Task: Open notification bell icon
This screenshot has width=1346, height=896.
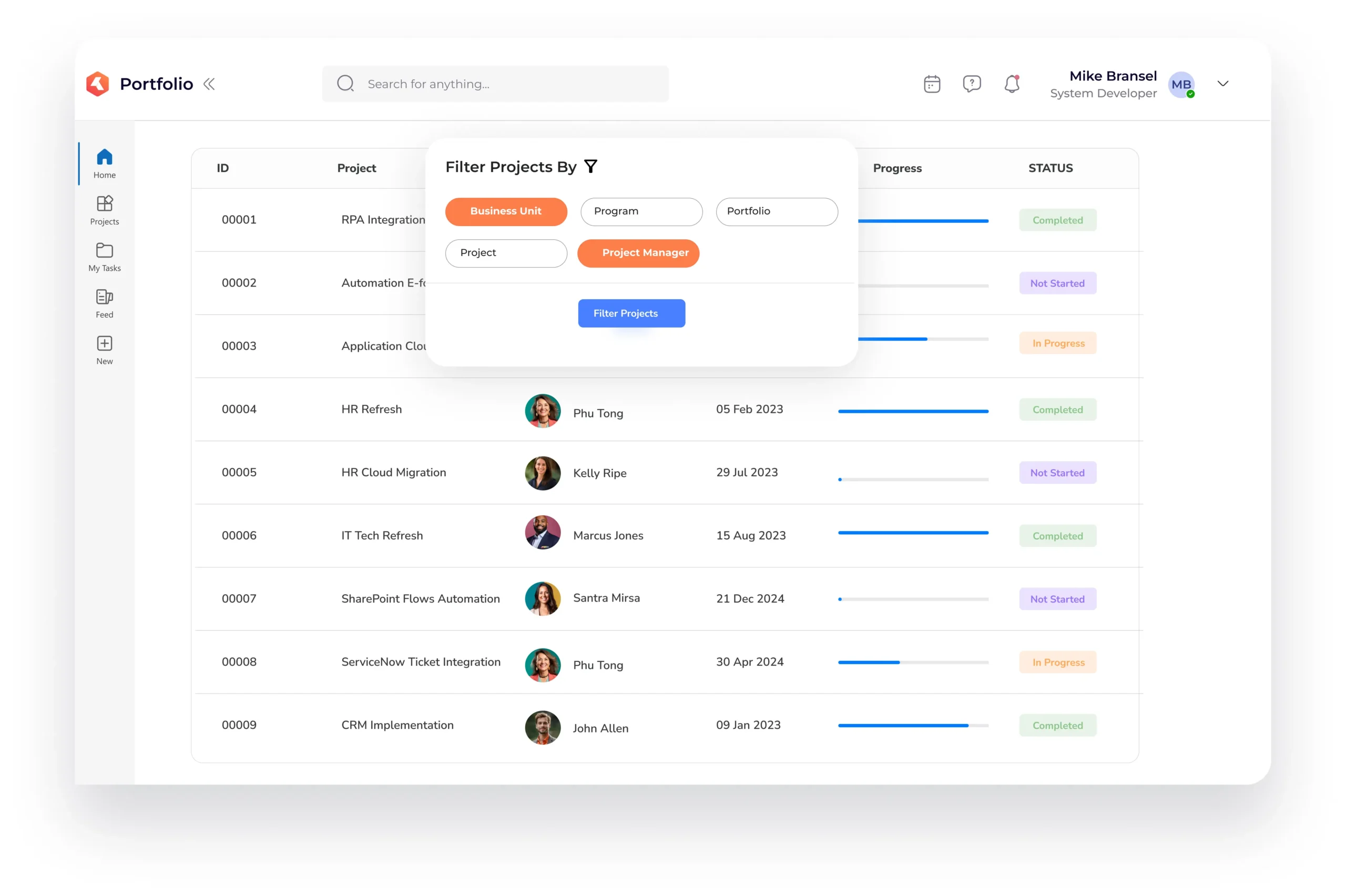Action: [1012, 84]
